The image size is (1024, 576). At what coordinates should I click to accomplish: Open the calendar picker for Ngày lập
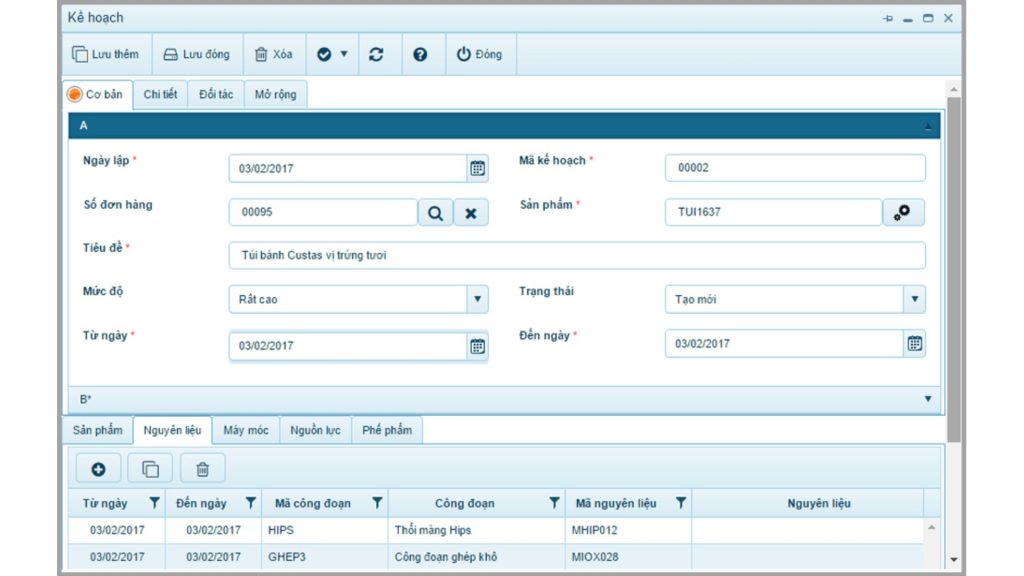477,168
